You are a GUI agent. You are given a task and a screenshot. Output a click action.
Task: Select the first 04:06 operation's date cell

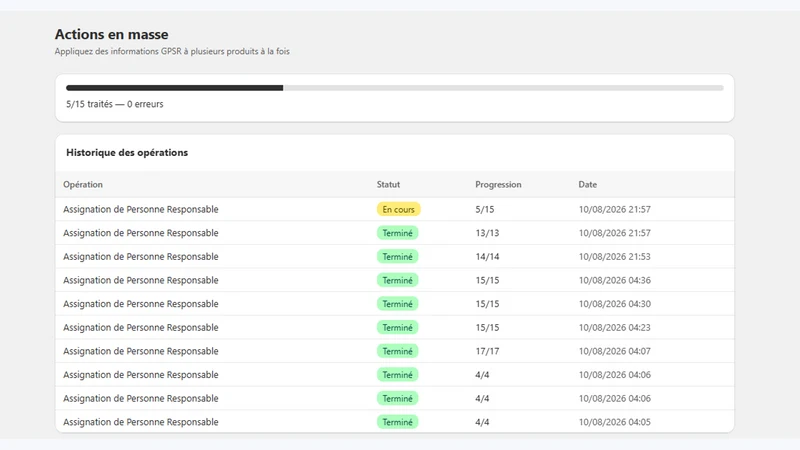pos(614,374)
